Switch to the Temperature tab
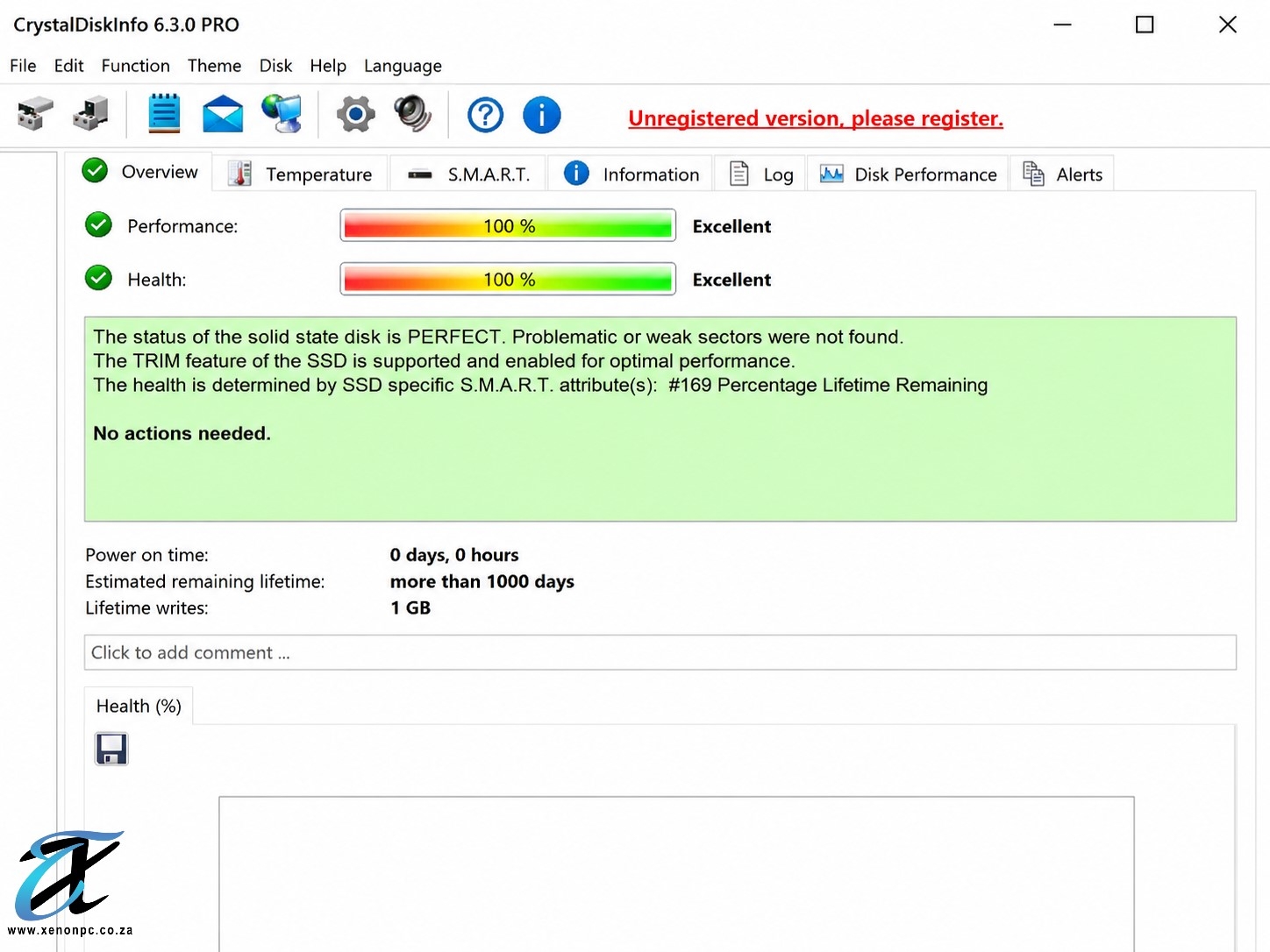 click(301, 174)
